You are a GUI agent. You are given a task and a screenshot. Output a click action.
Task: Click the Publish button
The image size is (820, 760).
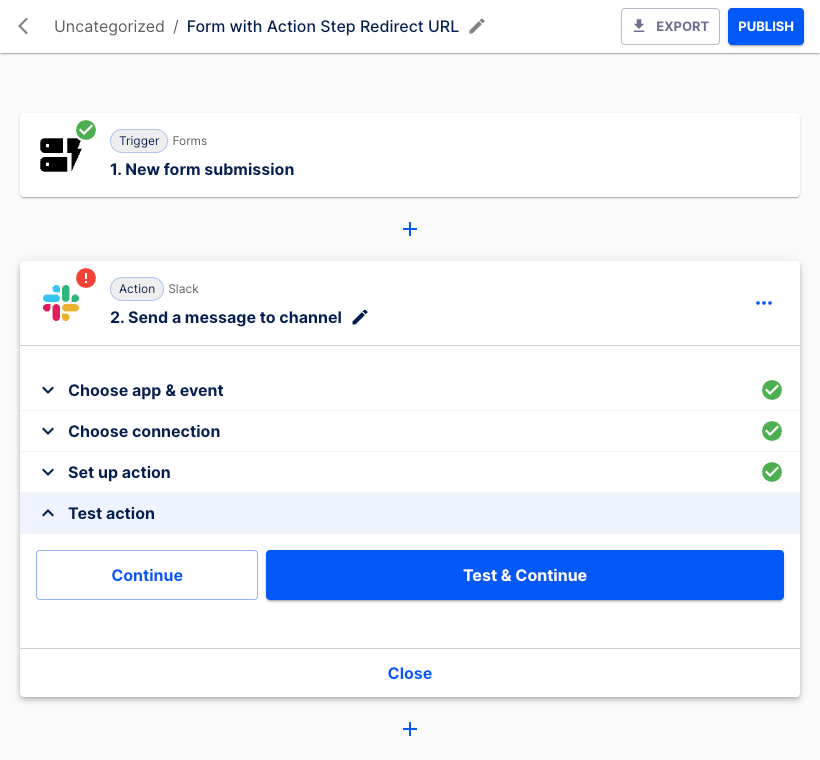(765, 26)
